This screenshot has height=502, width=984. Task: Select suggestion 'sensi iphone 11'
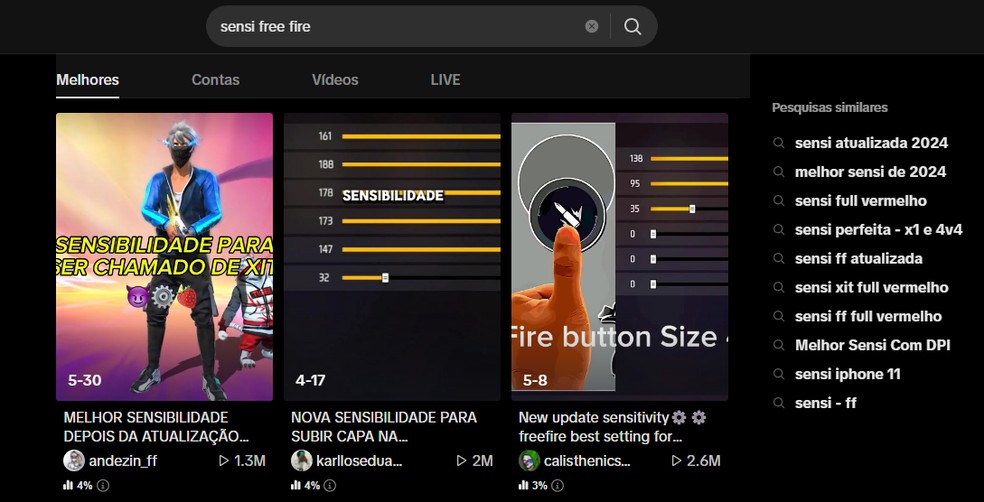coord(848,374)
